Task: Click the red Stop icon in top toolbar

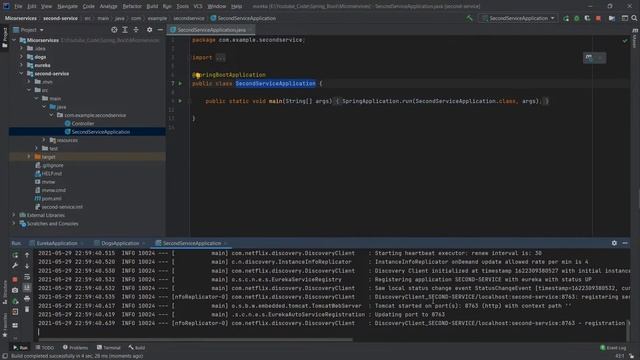Action: pyautogui.click(x=598, y=18)
